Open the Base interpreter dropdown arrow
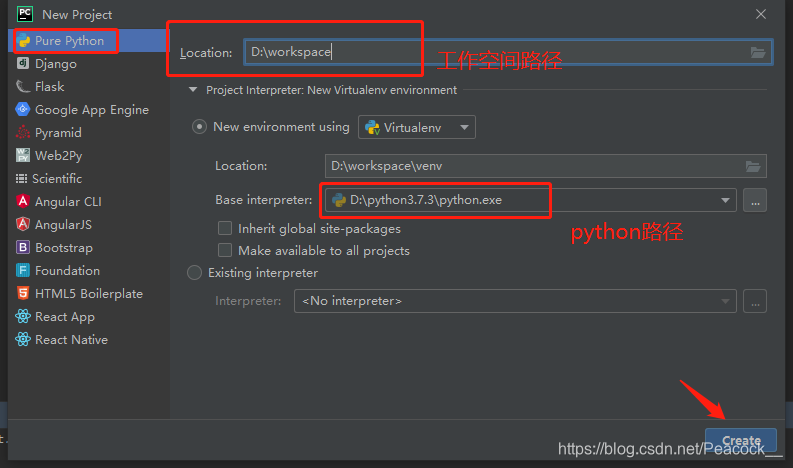The height and width of the screenshot is (468, 793). 725,200
